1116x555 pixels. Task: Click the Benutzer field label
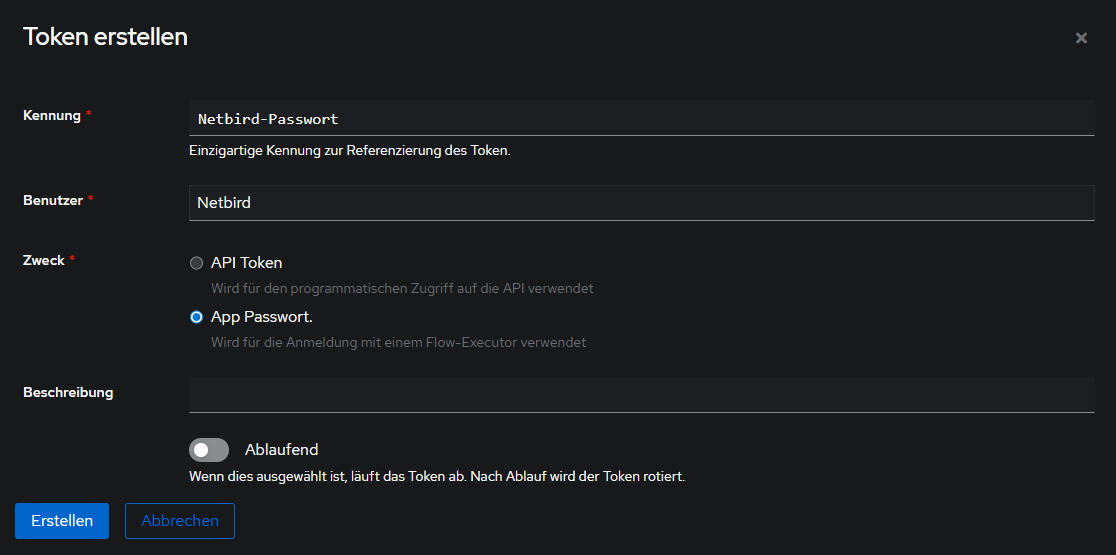(x=53, y=200)
